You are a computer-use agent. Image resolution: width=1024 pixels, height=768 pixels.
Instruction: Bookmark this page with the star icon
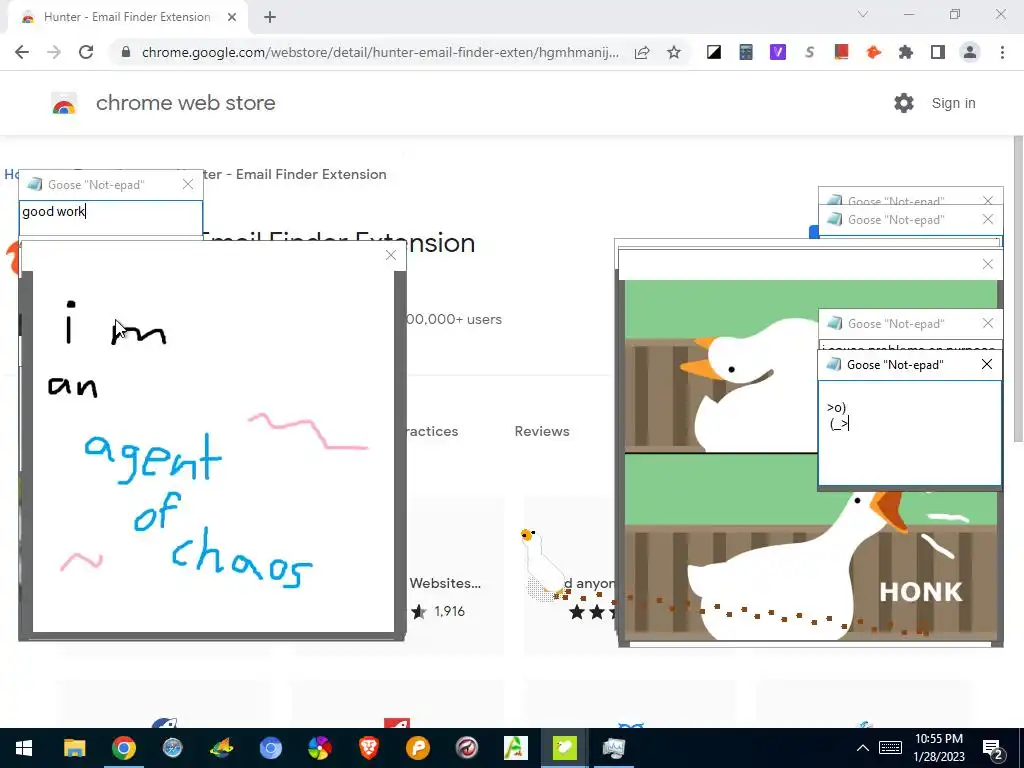click(x=674, y=52)
